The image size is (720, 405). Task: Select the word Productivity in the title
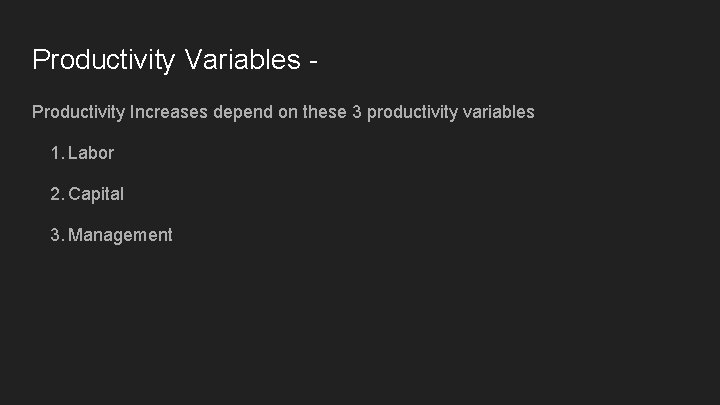coord(104,60)
